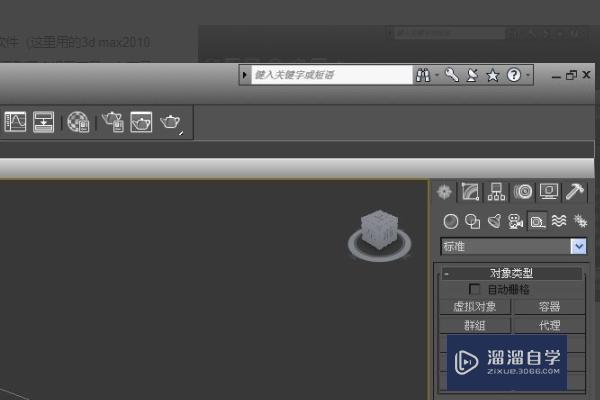
Task: Select the Lights category icon
Action: tap(494, 221)
